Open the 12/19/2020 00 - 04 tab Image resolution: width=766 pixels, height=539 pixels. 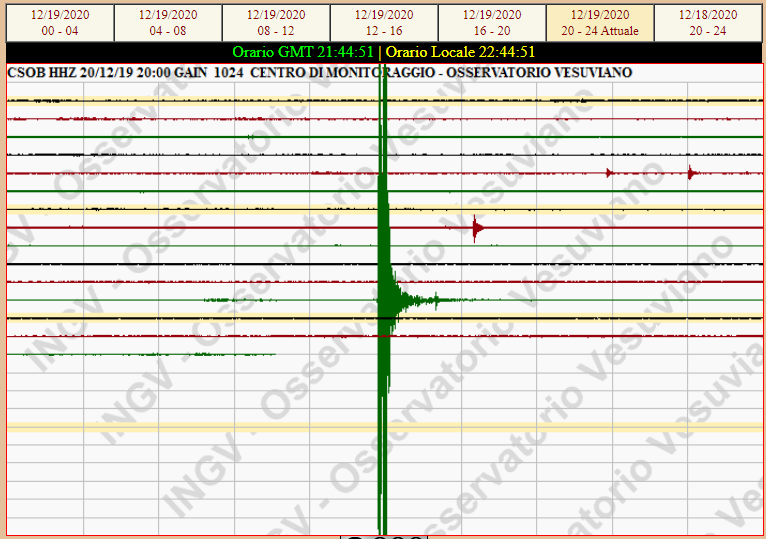coord(60,23)
